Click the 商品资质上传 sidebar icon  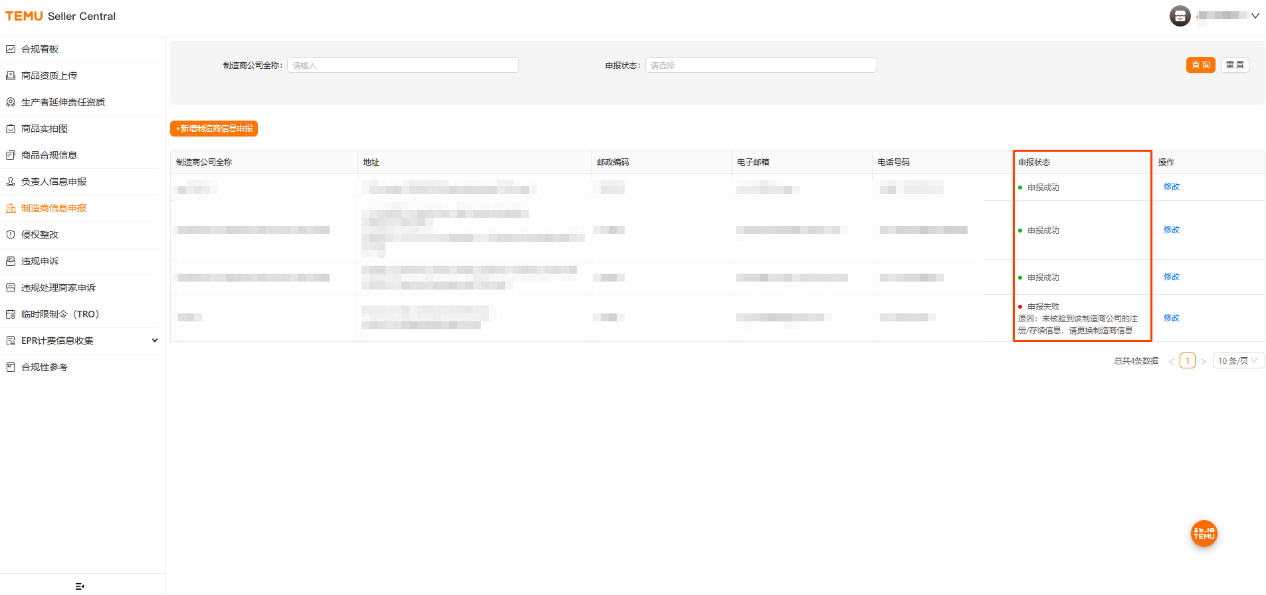11,75
